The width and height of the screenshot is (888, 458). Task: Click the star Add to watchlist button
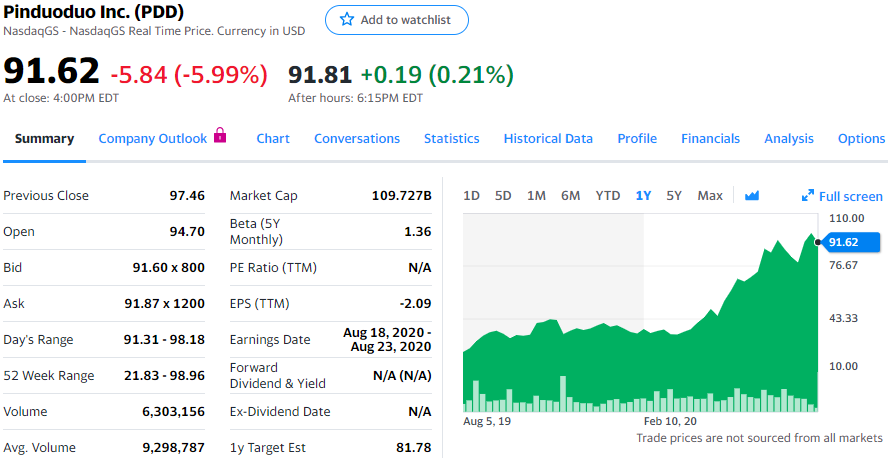coord(396,20)
